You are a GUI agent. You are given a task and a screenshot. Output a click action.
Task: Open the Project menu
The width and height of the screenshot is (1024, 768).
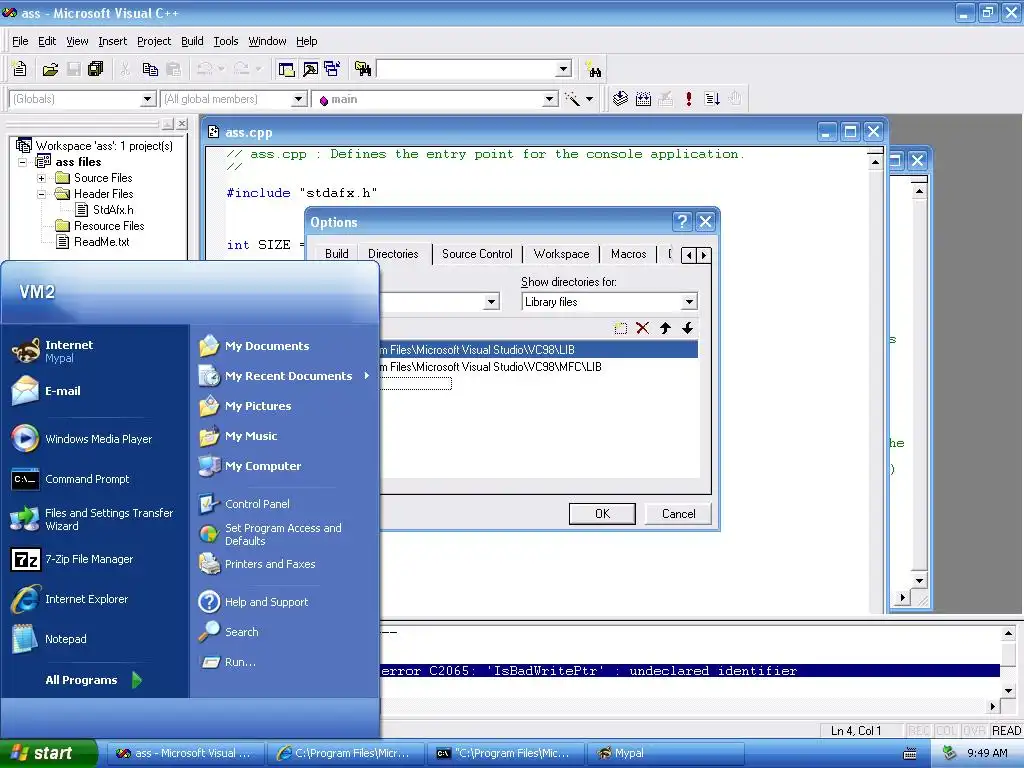click(154, 41)
